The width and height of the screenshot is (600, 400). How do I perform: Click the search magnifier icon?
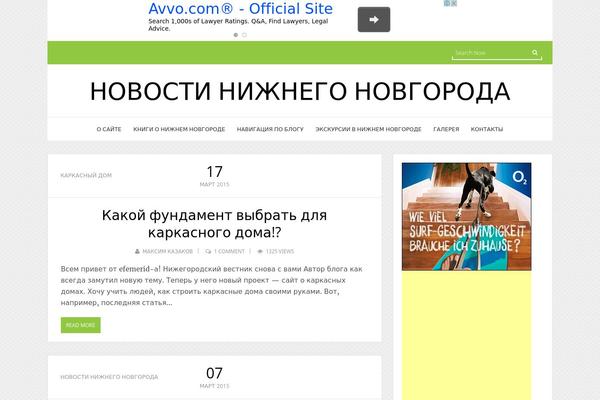coord(535,52)
